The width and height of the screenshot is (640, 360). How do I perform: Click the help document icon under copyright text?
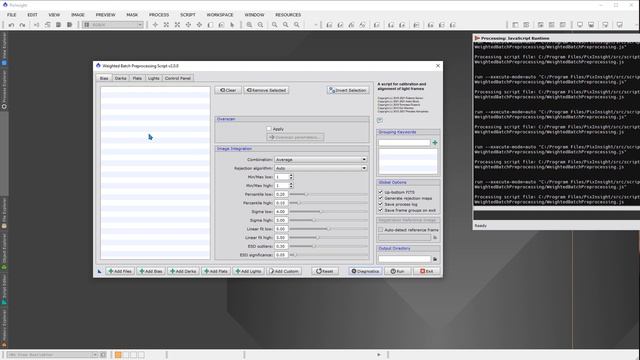pyautogui.click(x=380, y=120)
